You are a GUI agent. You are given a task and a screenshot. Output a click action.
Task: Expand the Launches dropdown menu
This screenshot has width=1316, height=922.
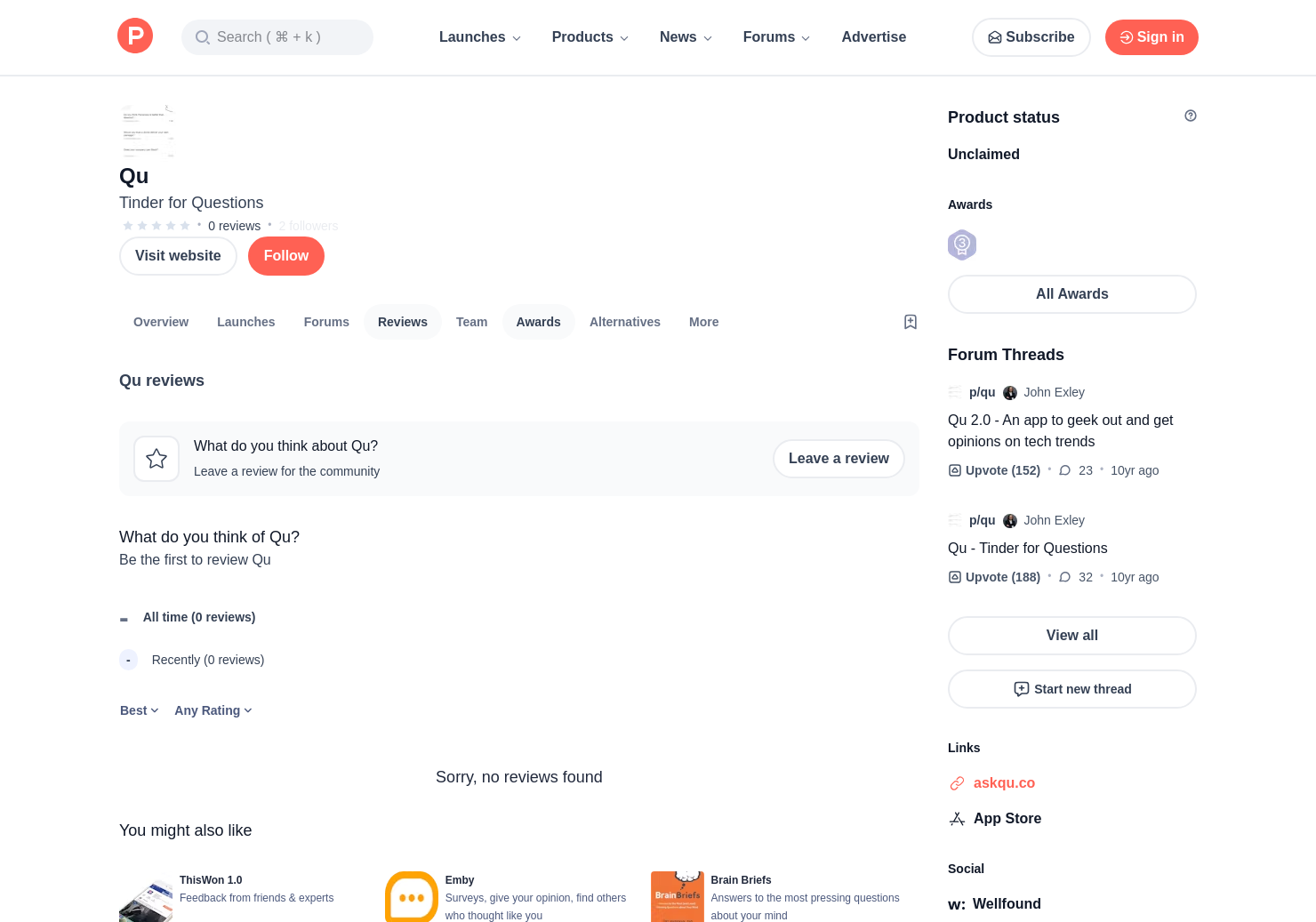(x=479, y=37)
